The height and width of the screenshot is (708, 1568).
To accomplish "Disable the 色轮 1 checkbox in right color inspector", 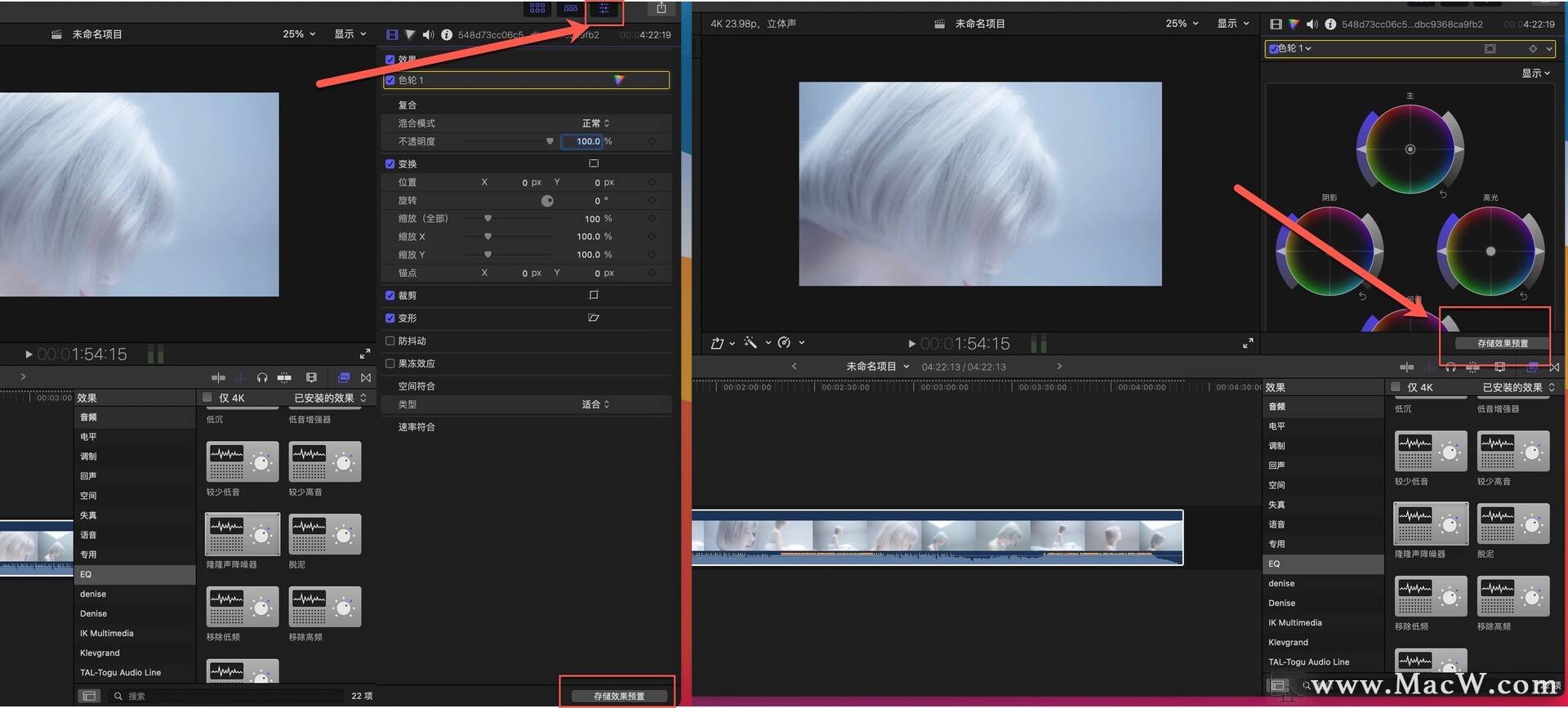I will 1273,49.
